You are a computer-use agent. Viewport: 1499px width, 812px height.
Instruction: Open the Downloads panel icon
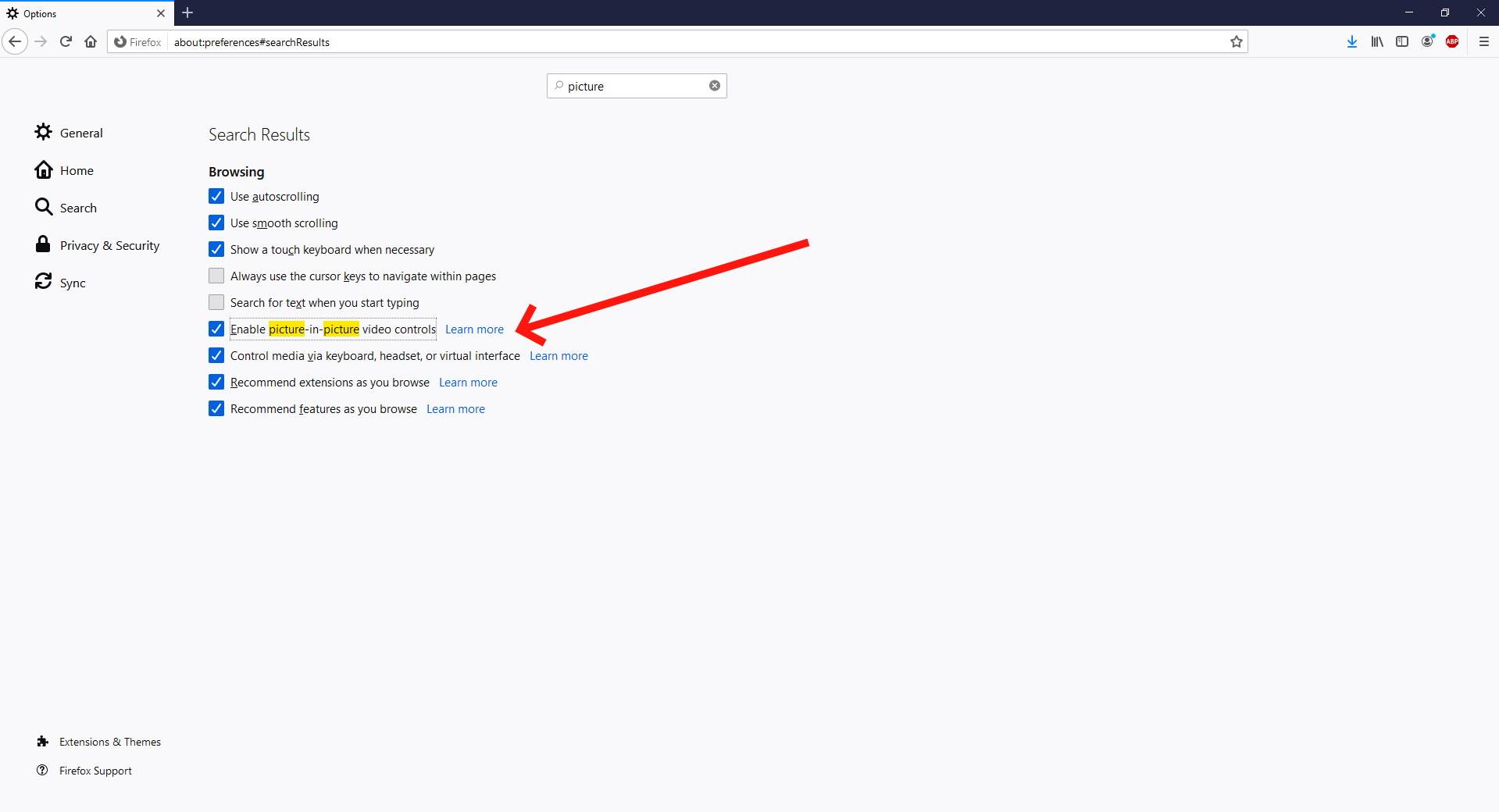click(x=1352, y=41)
